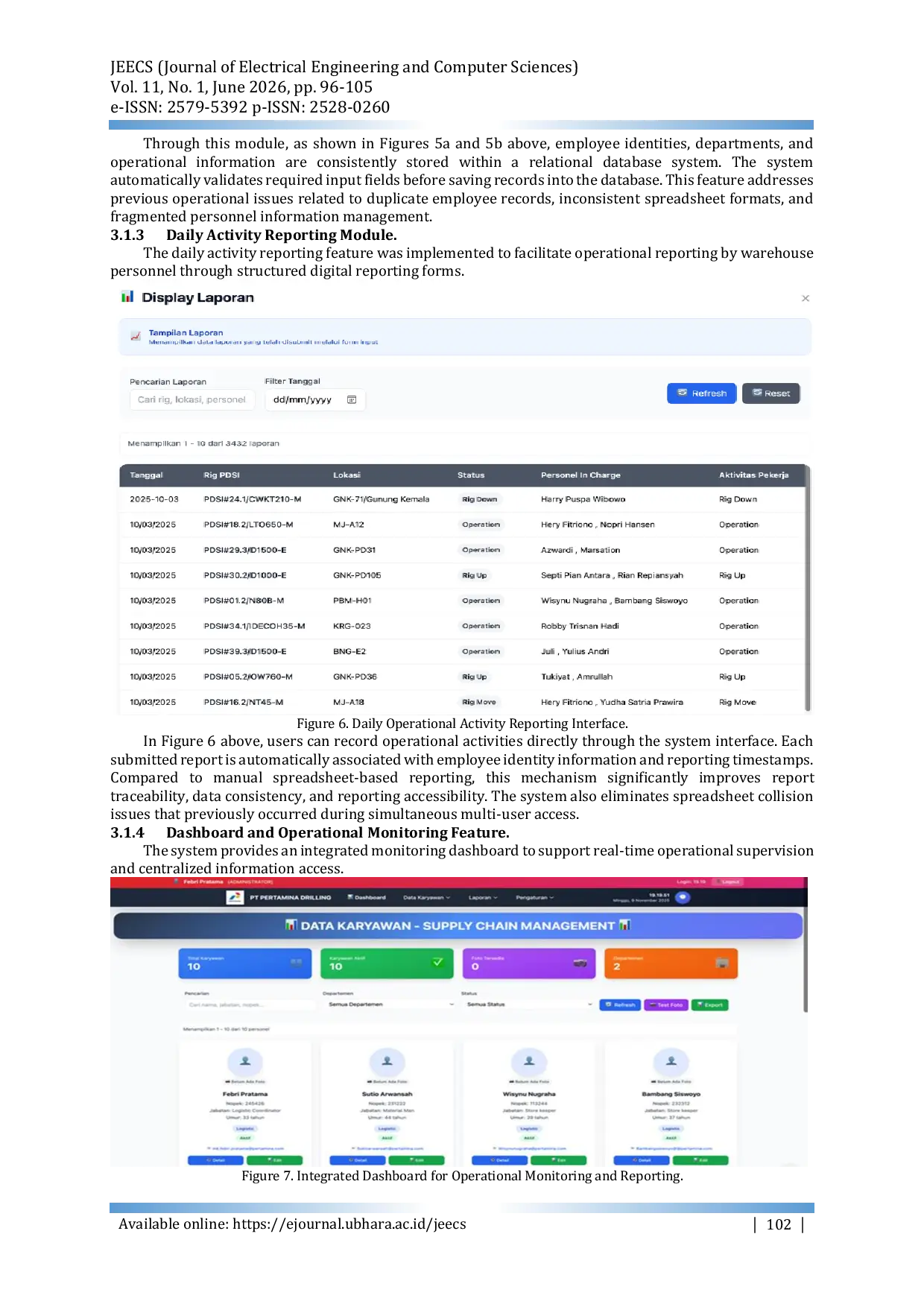Screen dimensions: 924x1307
Task: Expand the Laporan navbar menu
Action: (x=483, y=897)
